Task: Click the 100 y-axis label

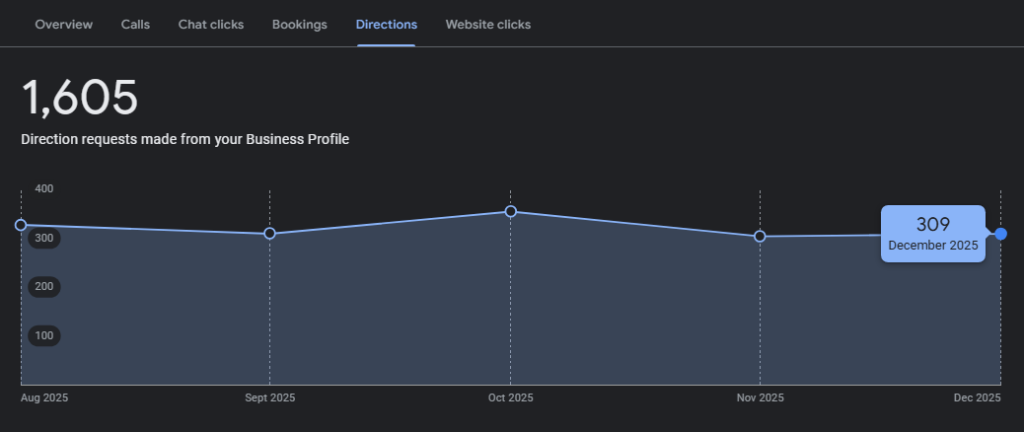Action: (44, 336)
